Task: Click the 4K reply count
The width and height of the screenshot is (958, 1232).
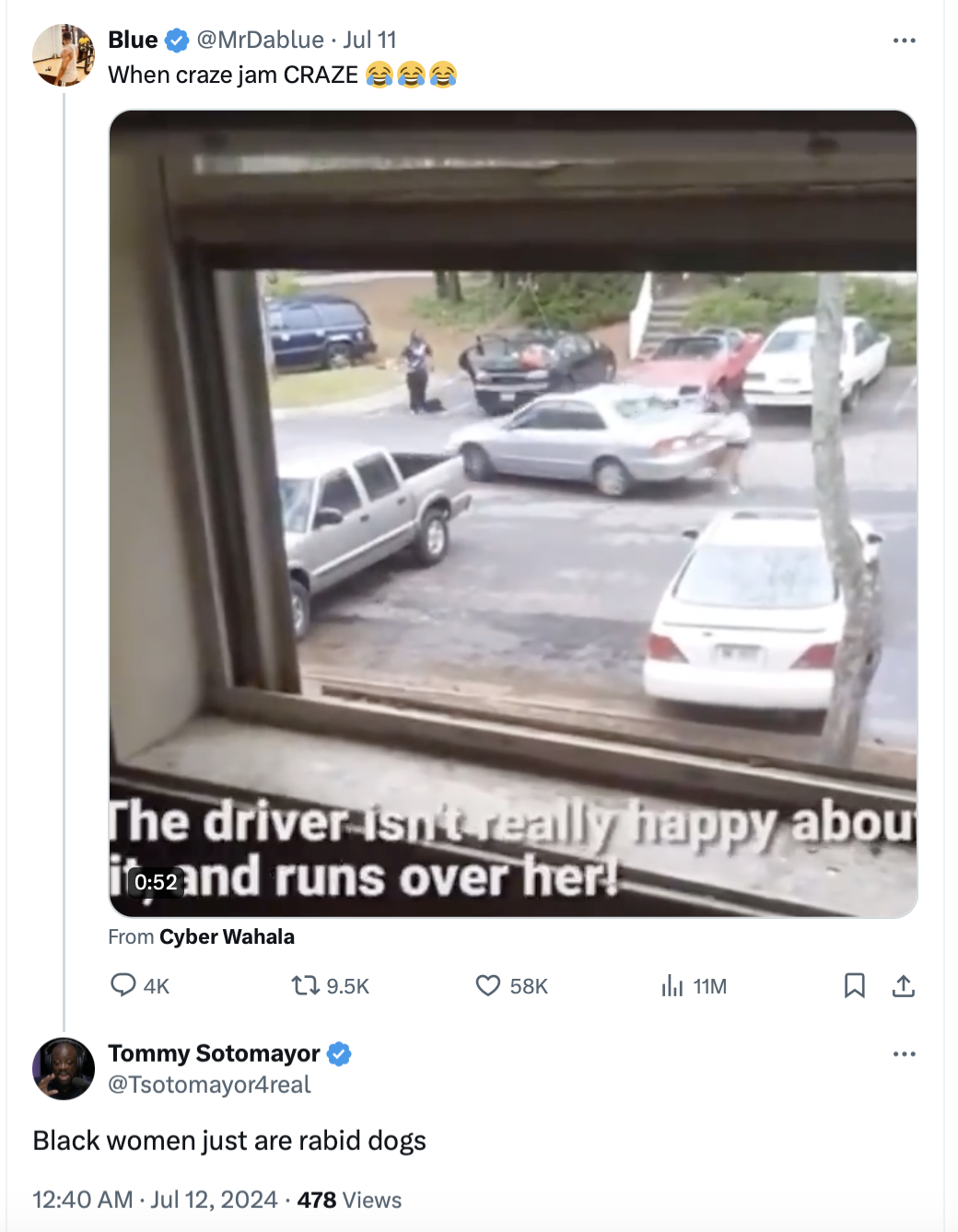Action: tap(153, 985)
